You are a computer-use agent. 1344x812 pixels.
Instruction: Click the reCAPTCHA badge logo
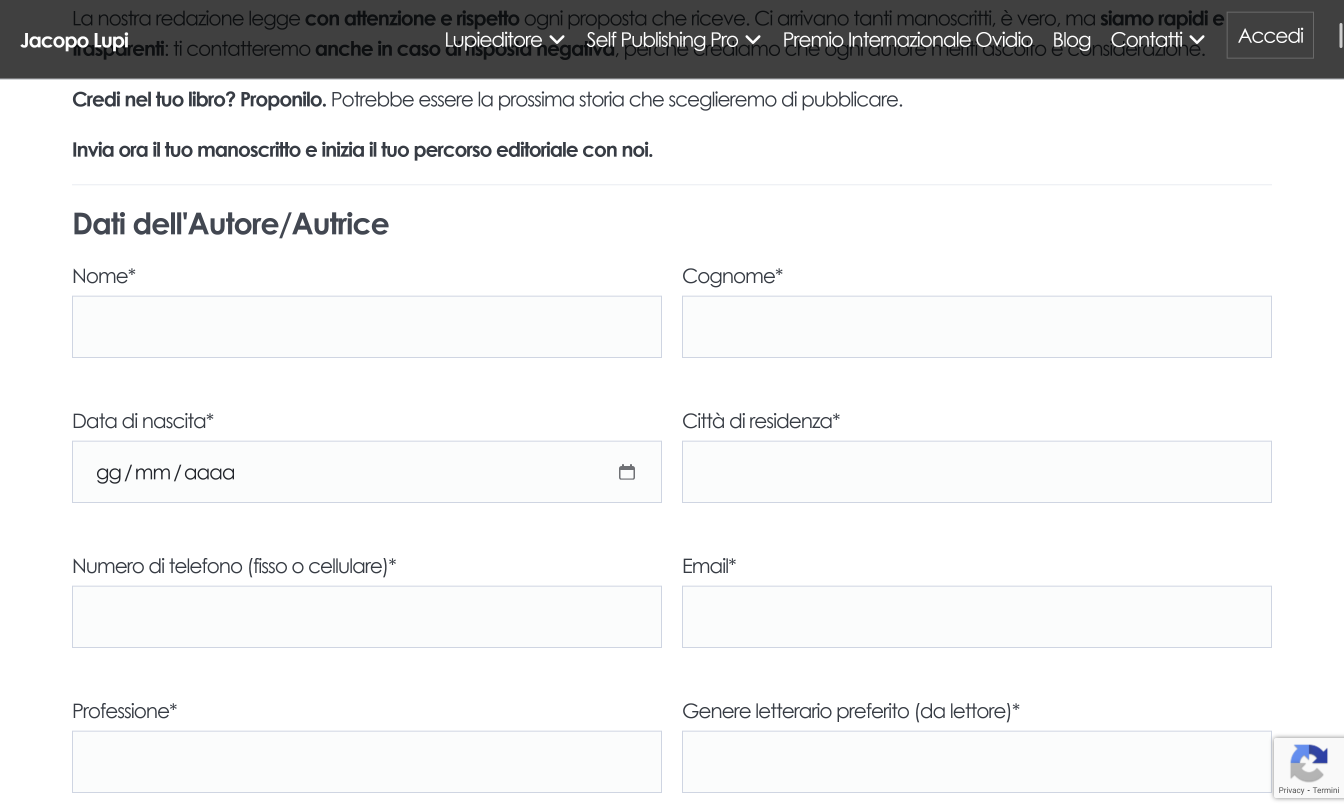[1308, 766]
